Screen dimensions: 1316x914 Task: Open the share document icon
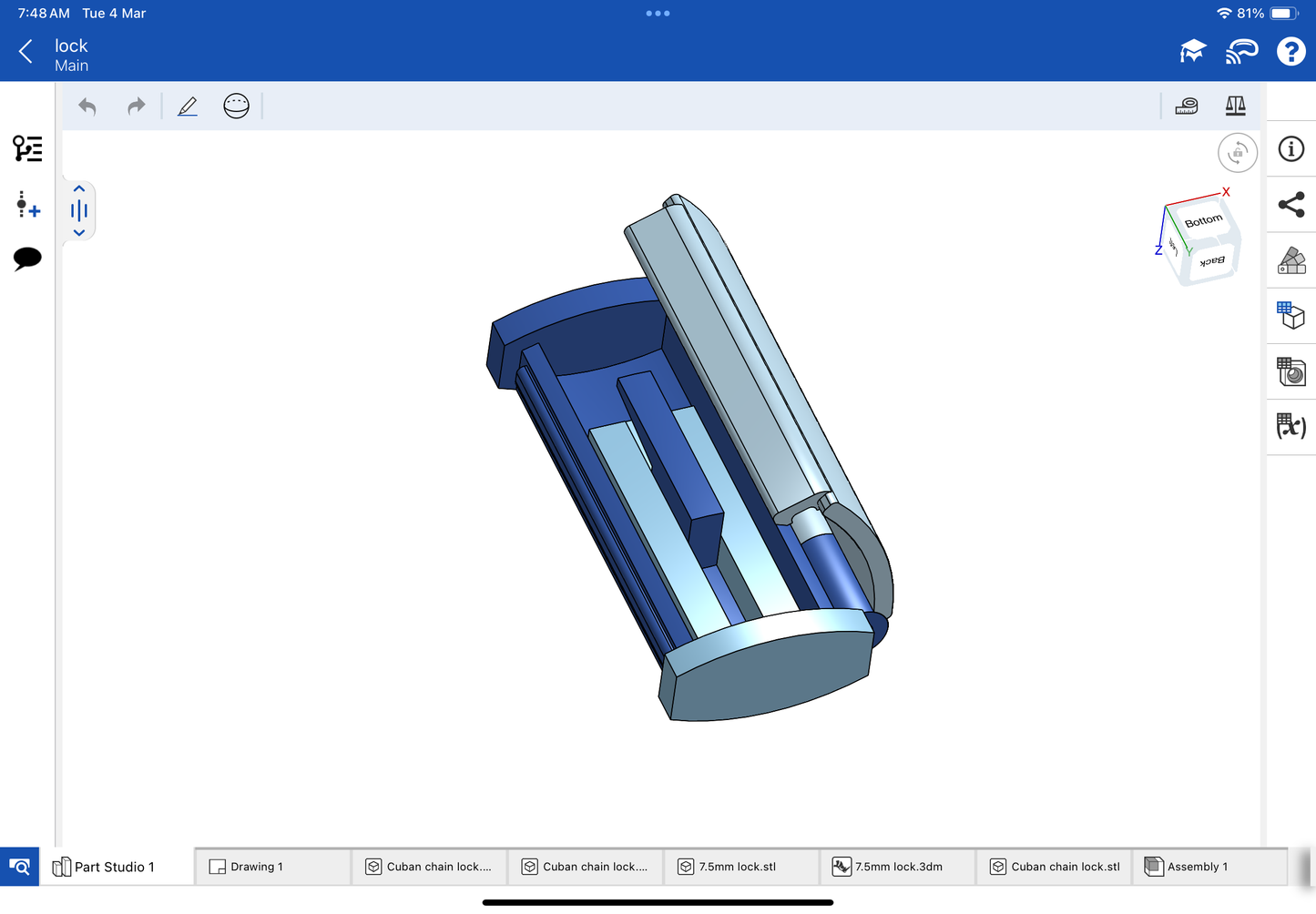(1290, 205)
